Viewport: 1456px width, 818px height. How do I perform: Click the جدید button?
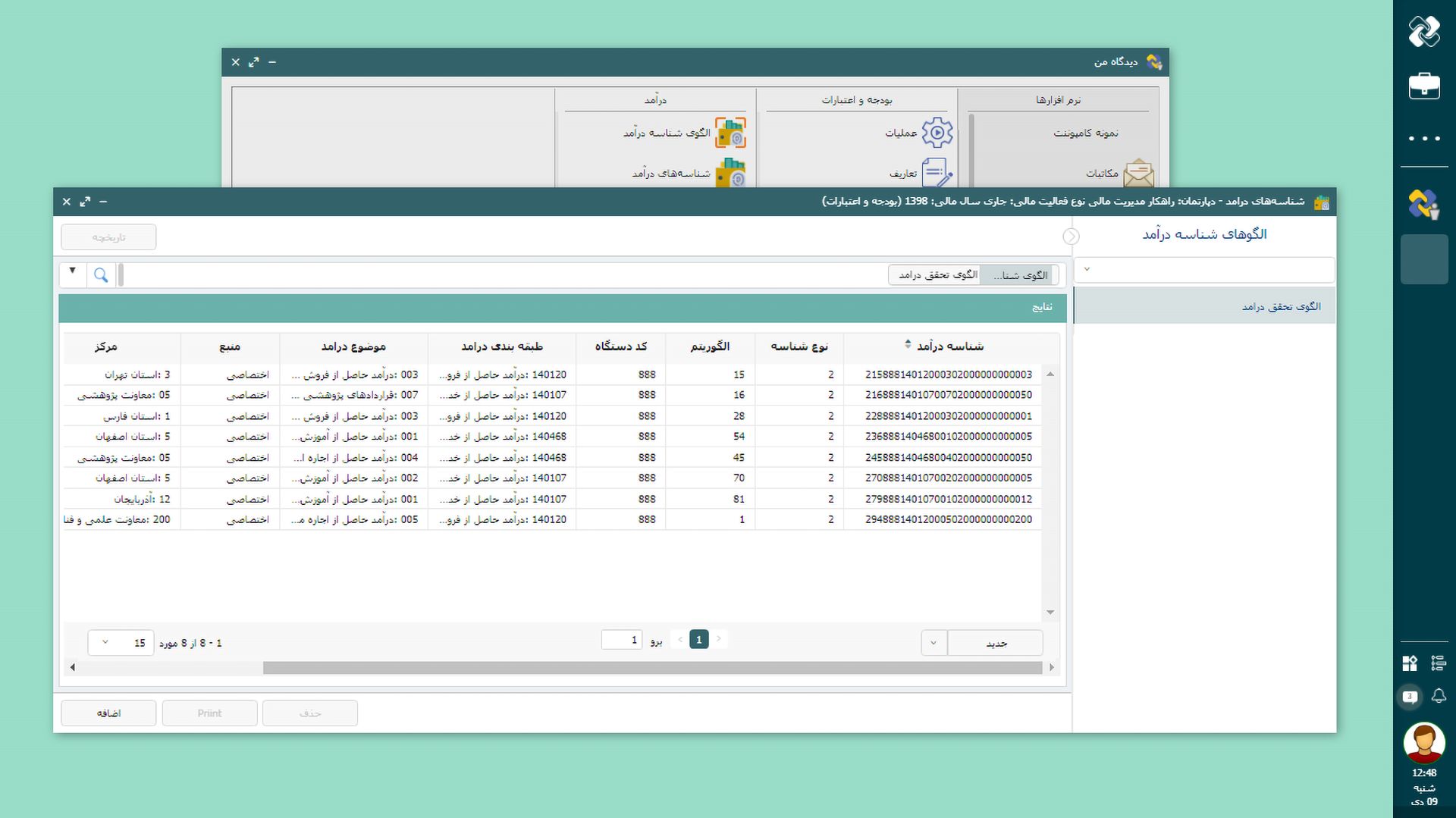pyautogui.click(x=995, y=643)
